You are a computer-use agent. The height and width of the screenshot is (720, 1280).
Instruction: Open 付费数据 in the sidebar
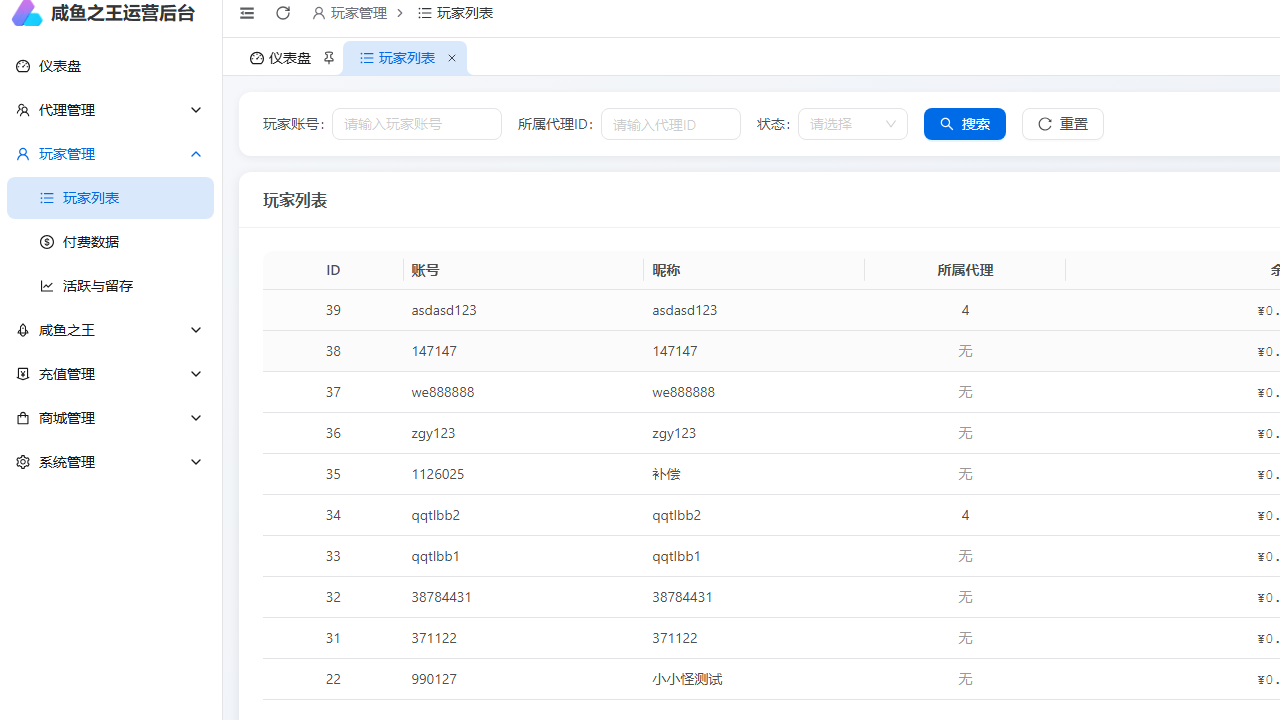[110, 242]
